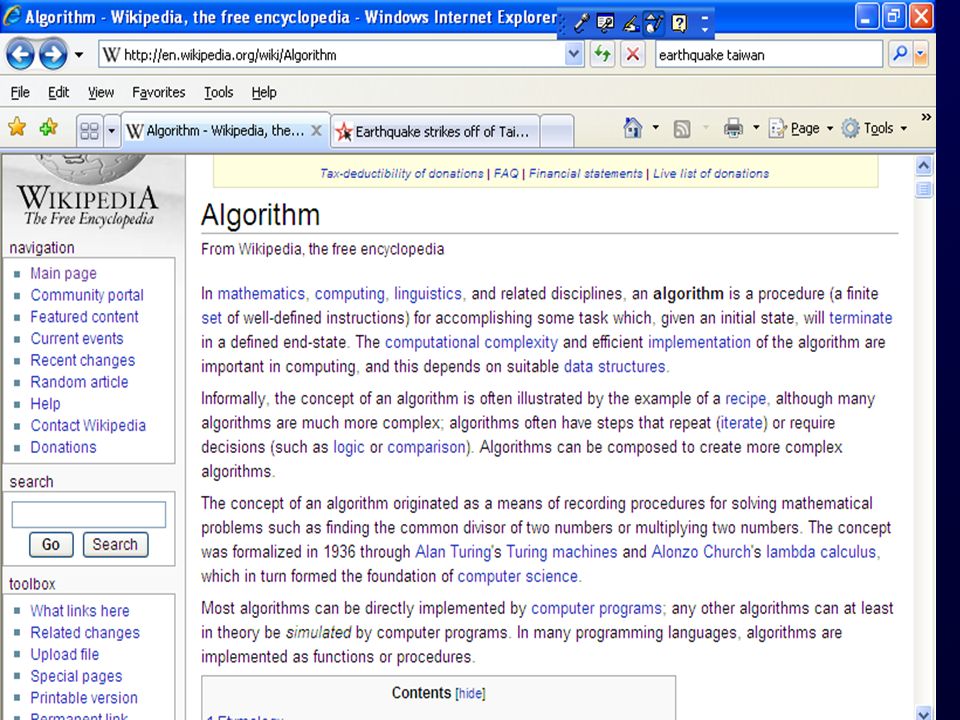960x720 pixels.
Task: Open the Live list of donations link
Action: point(711,174)
